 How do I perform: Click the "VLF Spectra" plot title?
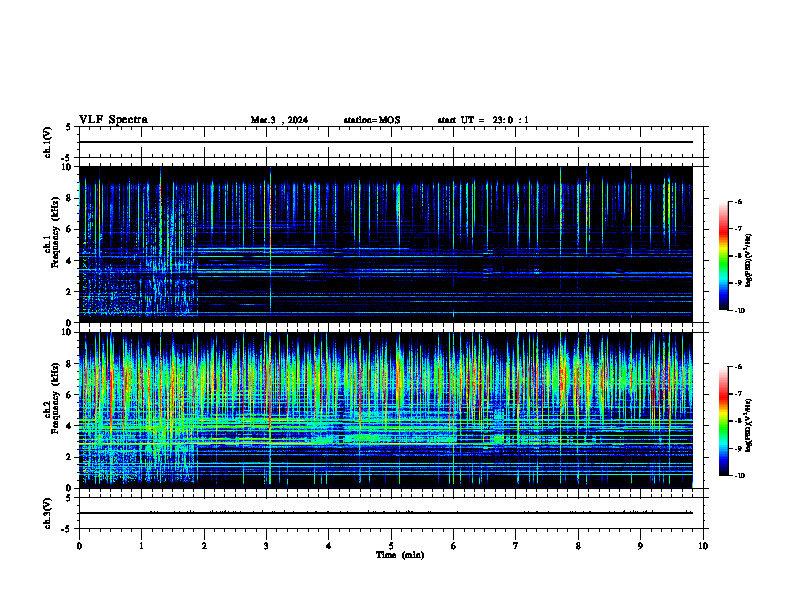point(113,120)
